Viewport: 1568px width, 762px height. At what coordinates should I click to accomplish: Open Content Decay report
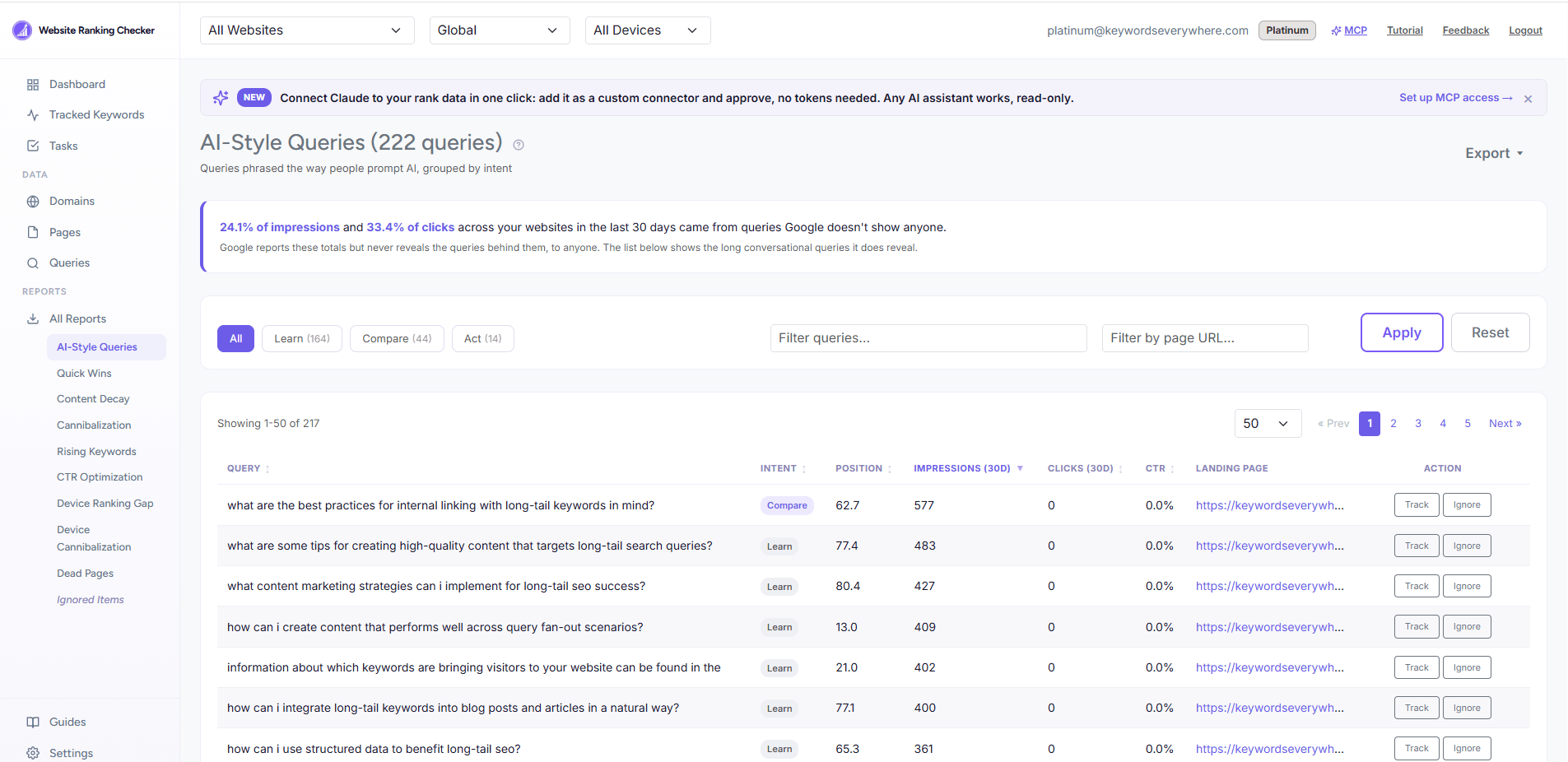93,399
